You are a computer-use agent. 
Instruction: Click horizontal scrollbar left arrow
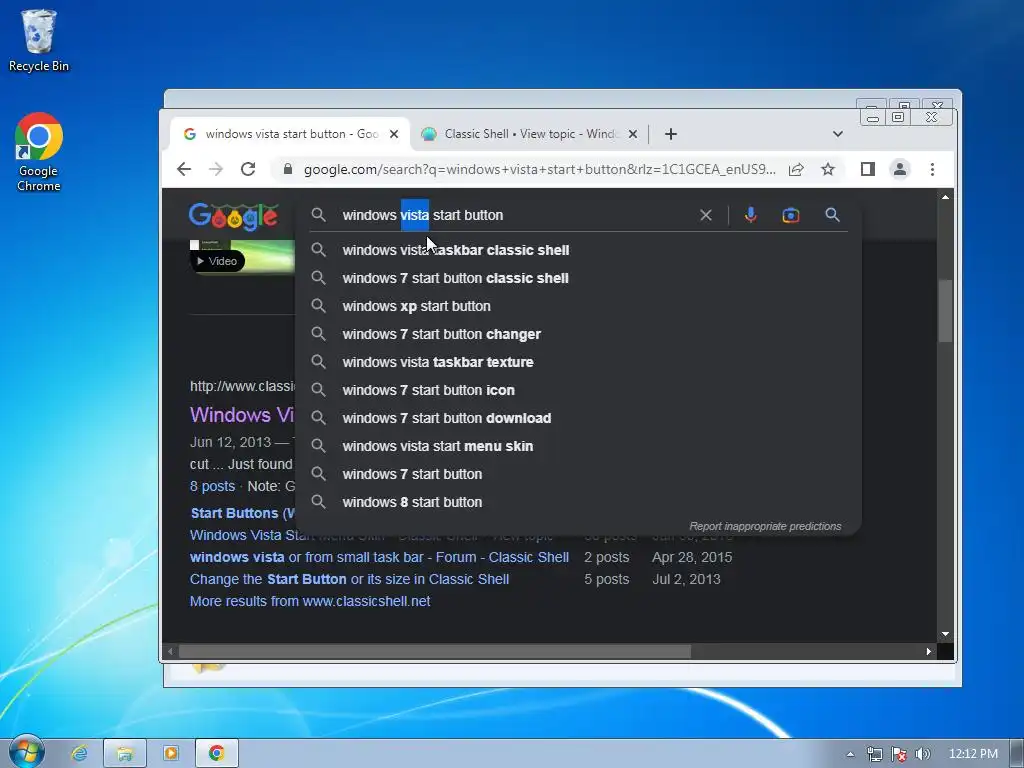point(170,652)
